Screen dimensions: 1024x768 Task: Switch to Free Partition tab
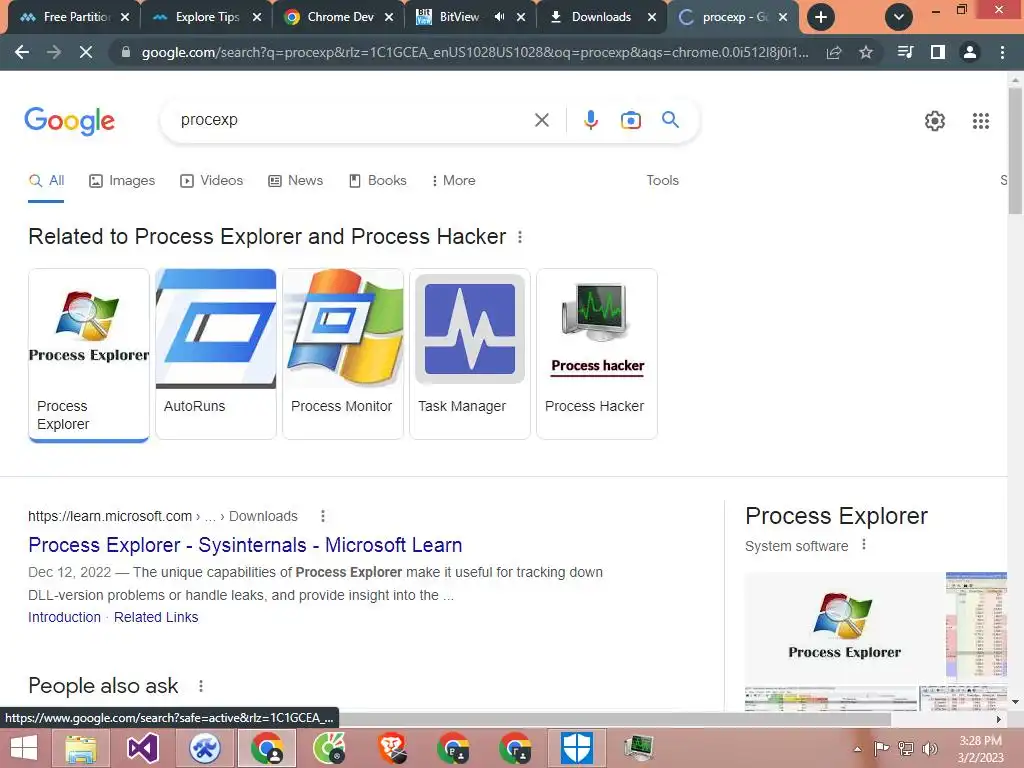click(x=74, y=17)
